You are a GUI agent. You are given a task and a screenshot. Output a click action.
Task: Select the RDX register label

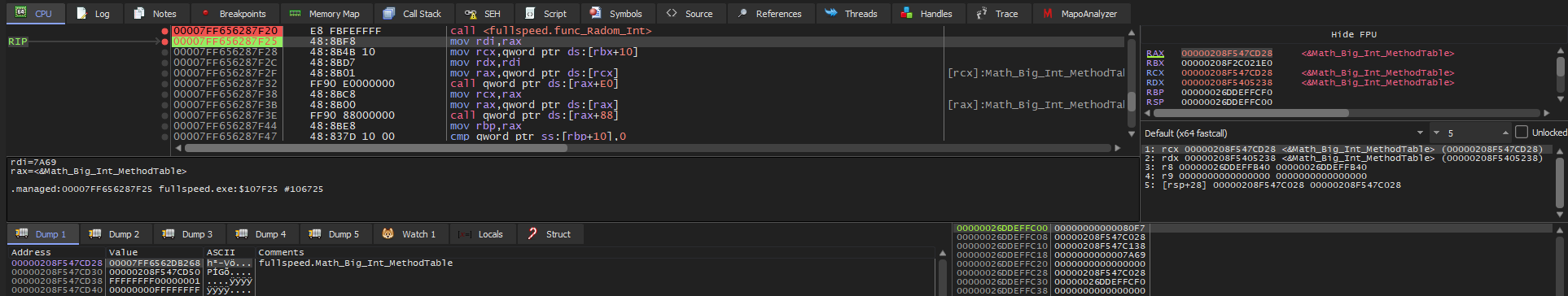click(1155, 83)
